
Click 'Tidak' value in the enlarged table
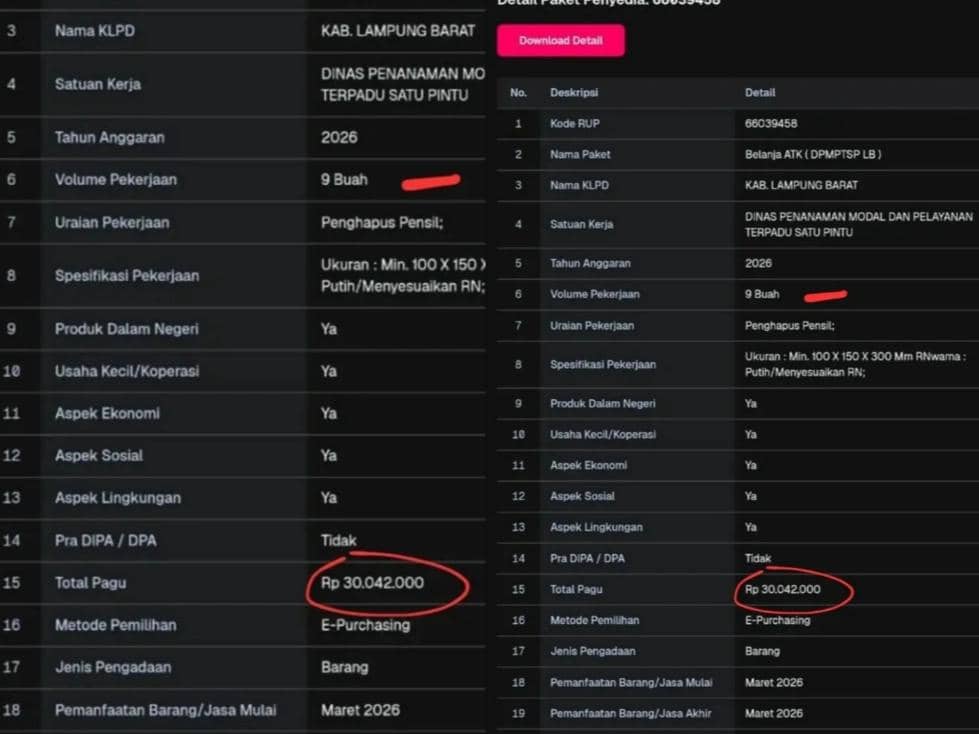[x=339, y=541]
